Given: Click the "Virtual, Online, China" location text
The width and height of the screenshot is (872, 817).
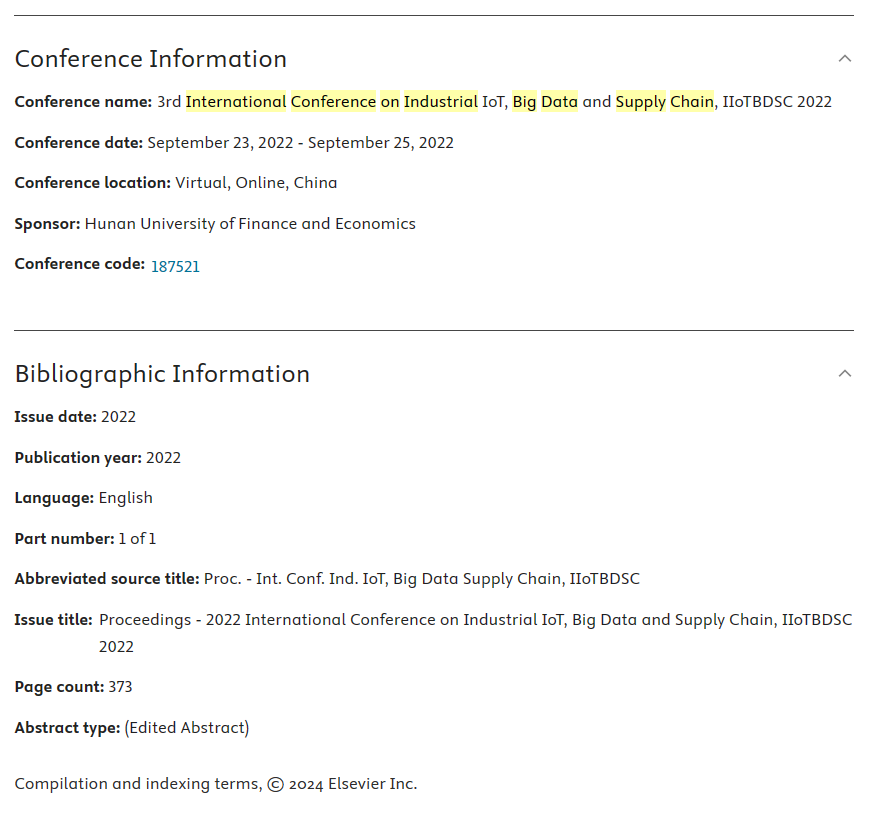Looking at the screenshot, I should [x=256, y=183].
